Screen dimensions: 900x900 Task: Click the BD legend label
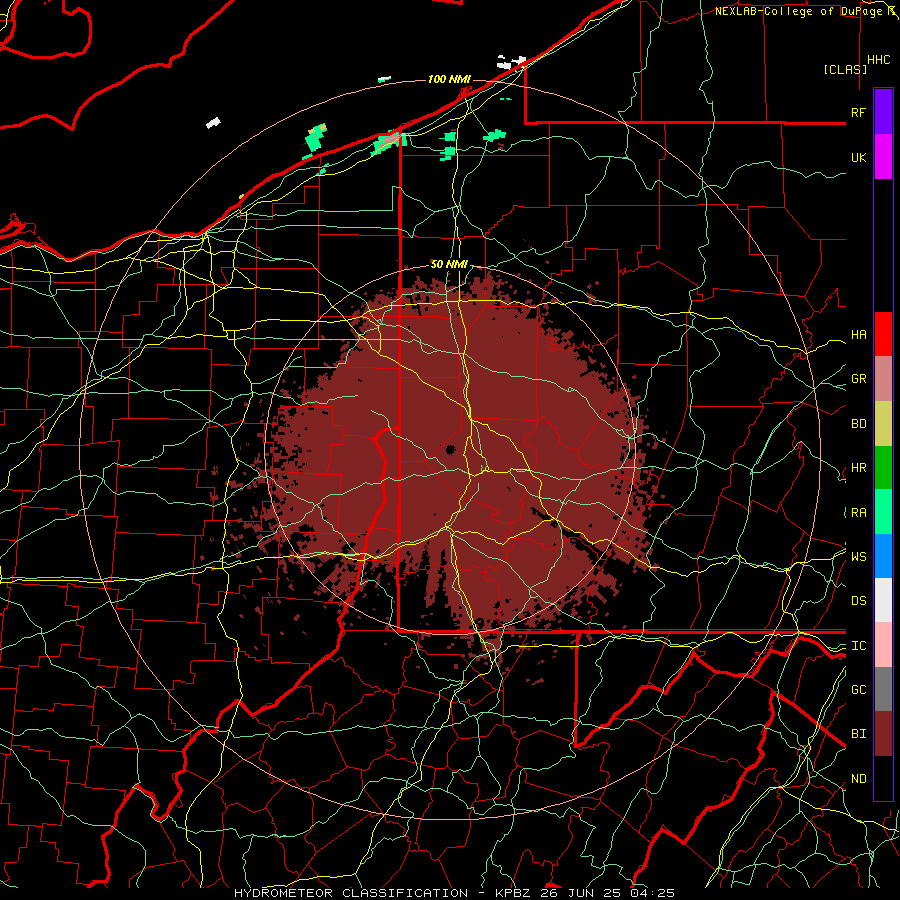coord(858,424)
